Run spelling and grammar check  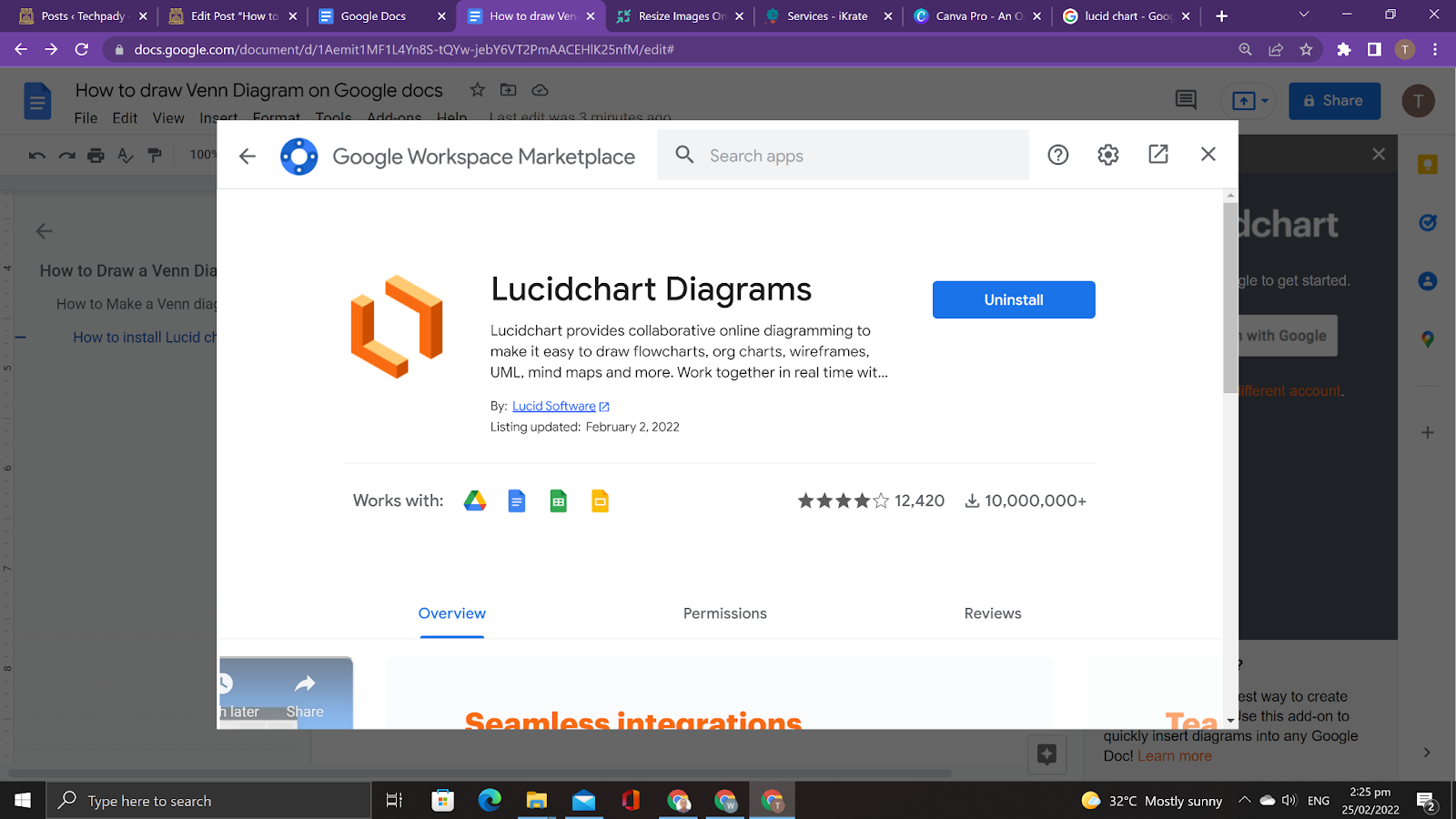(126, 156)
